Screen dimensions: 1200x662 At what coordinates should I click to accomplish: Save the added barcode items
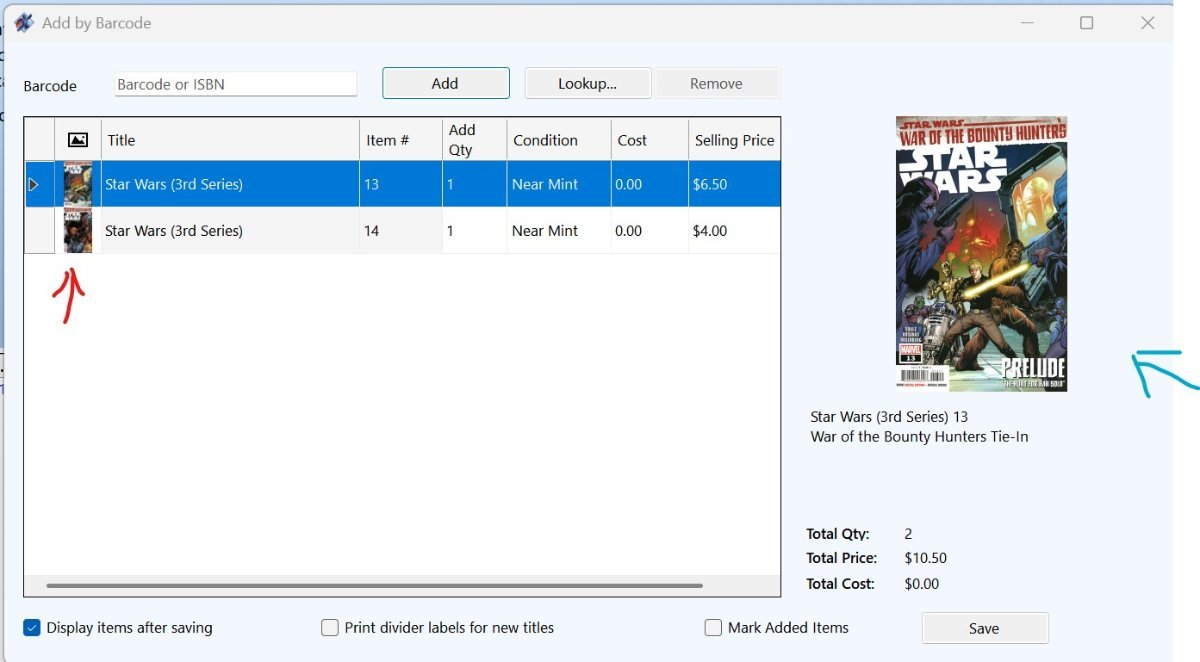[984, 628]
